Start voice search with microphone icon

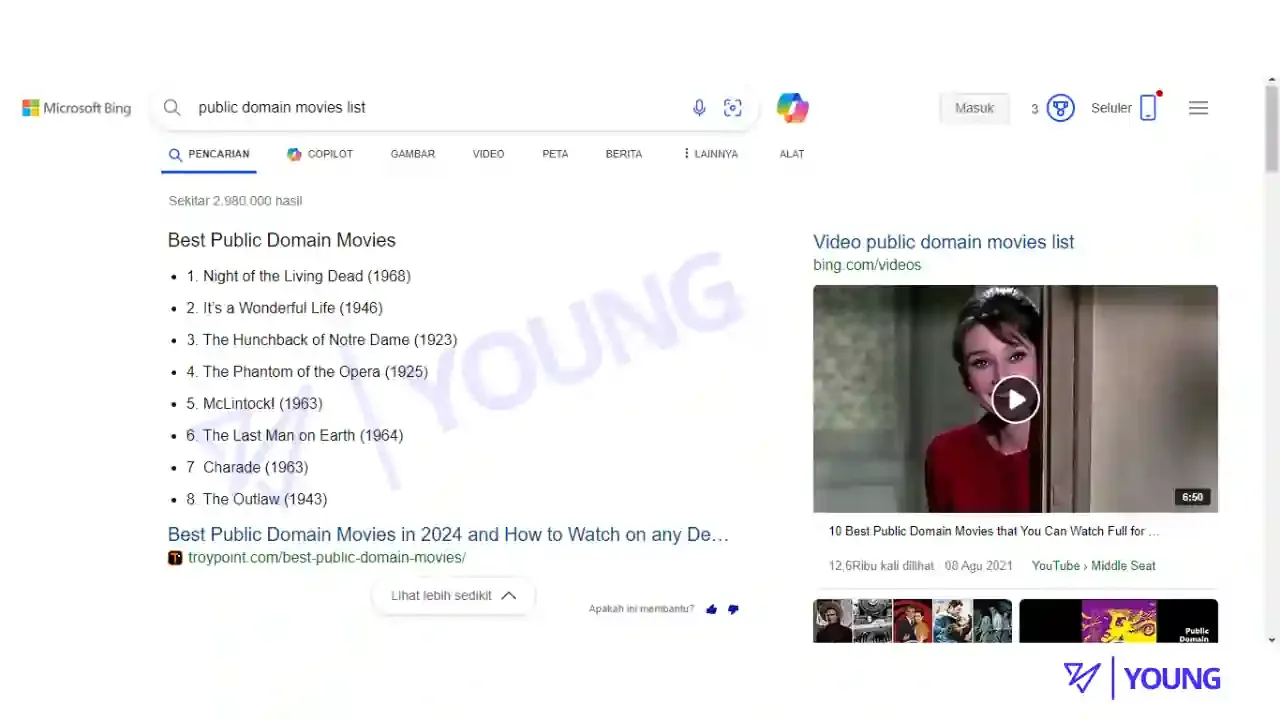pos(699,108)
